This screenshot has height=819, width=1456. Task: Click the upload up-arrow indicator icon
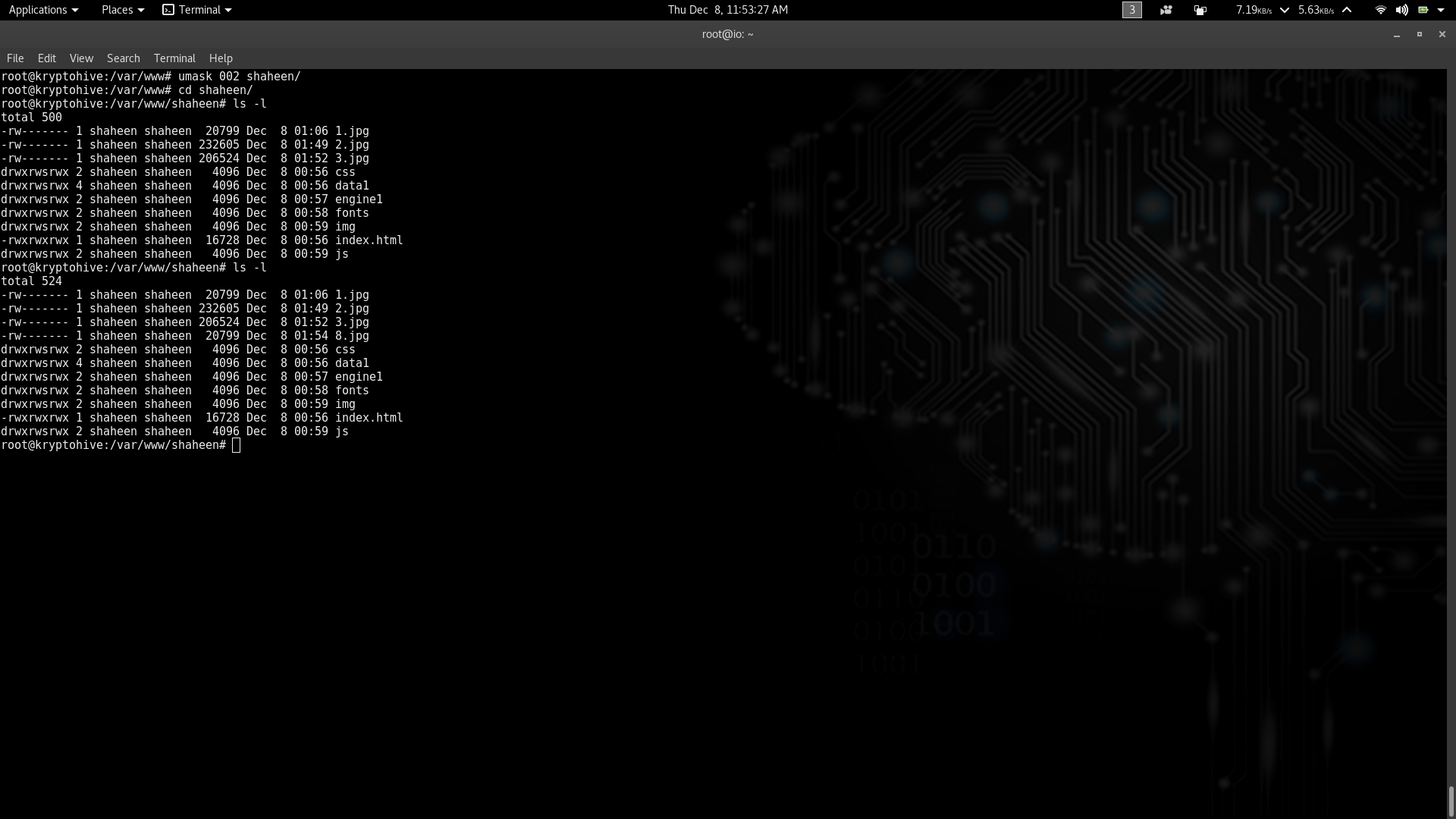pos(1347,10)
